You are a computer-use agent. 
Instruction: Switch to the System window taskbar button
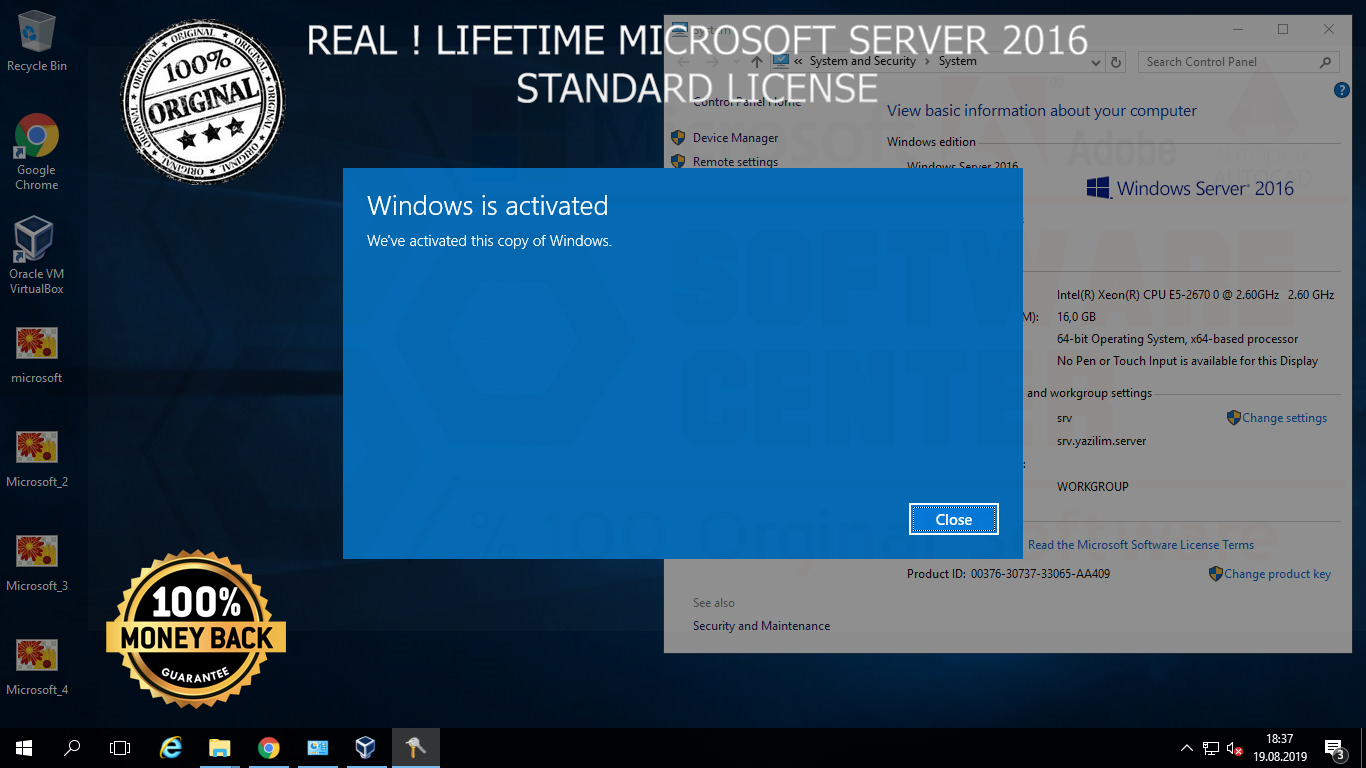click(x=317, y=748)
